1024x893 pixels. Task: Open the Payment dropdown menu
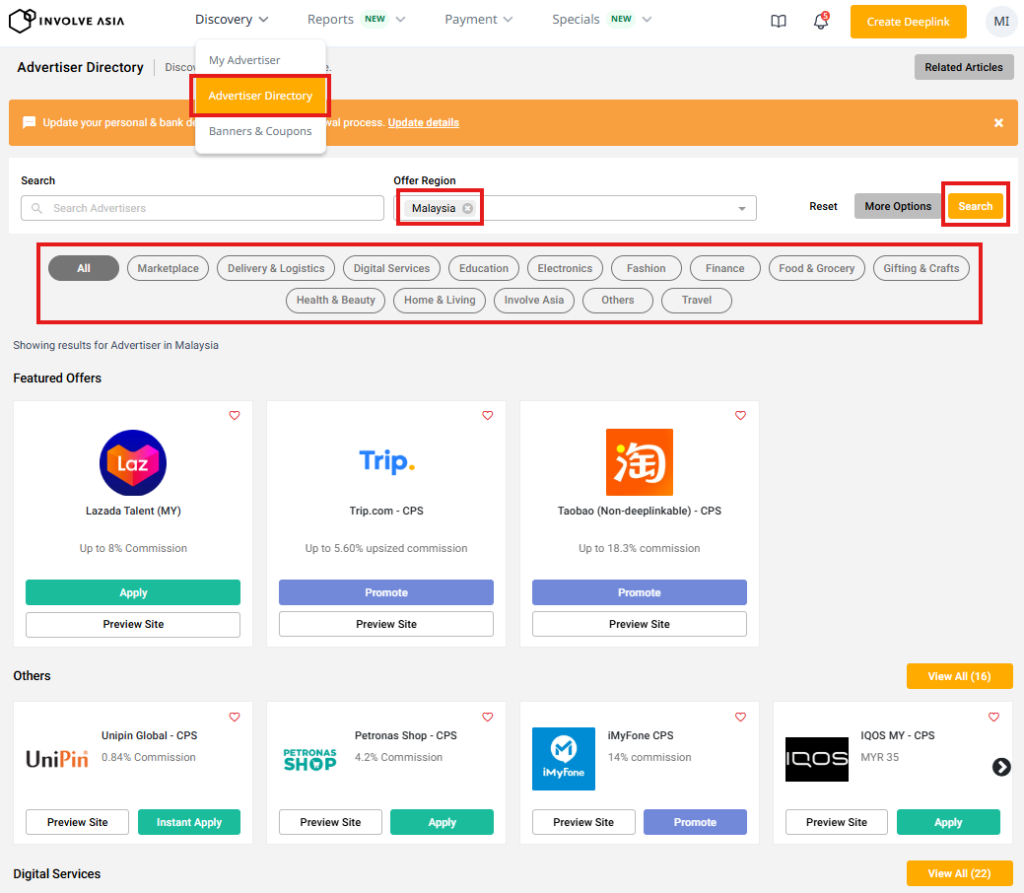point(478,19)
